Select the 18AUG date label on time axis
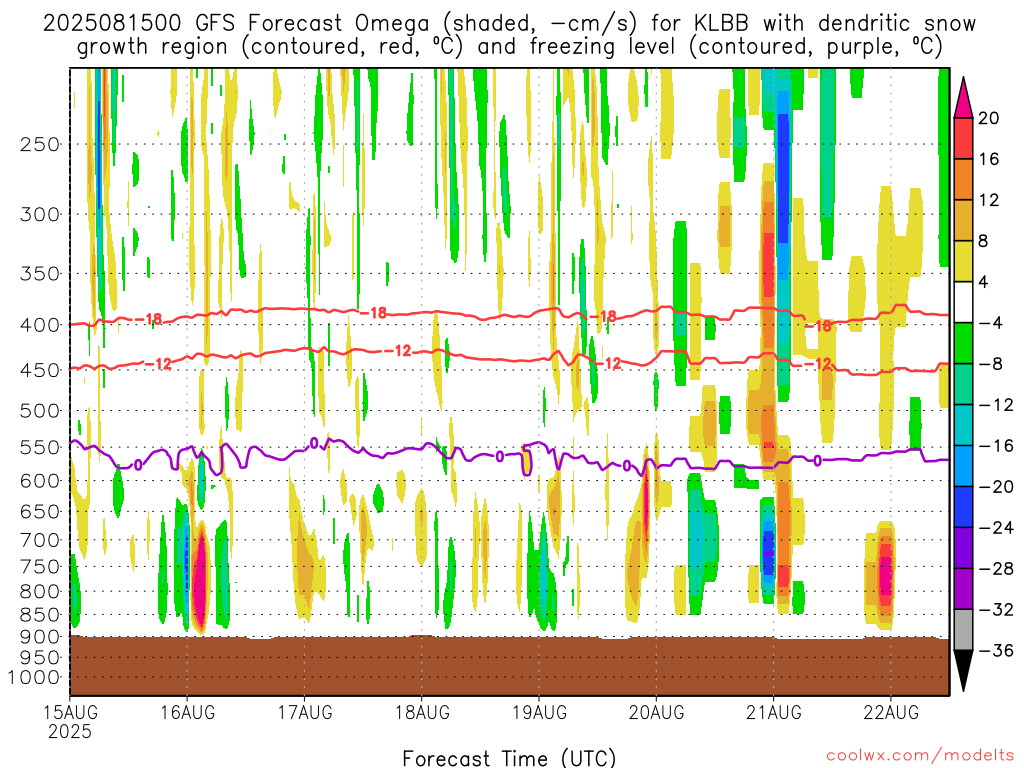This screenshot has width=1024, height=768. (422, 712)
